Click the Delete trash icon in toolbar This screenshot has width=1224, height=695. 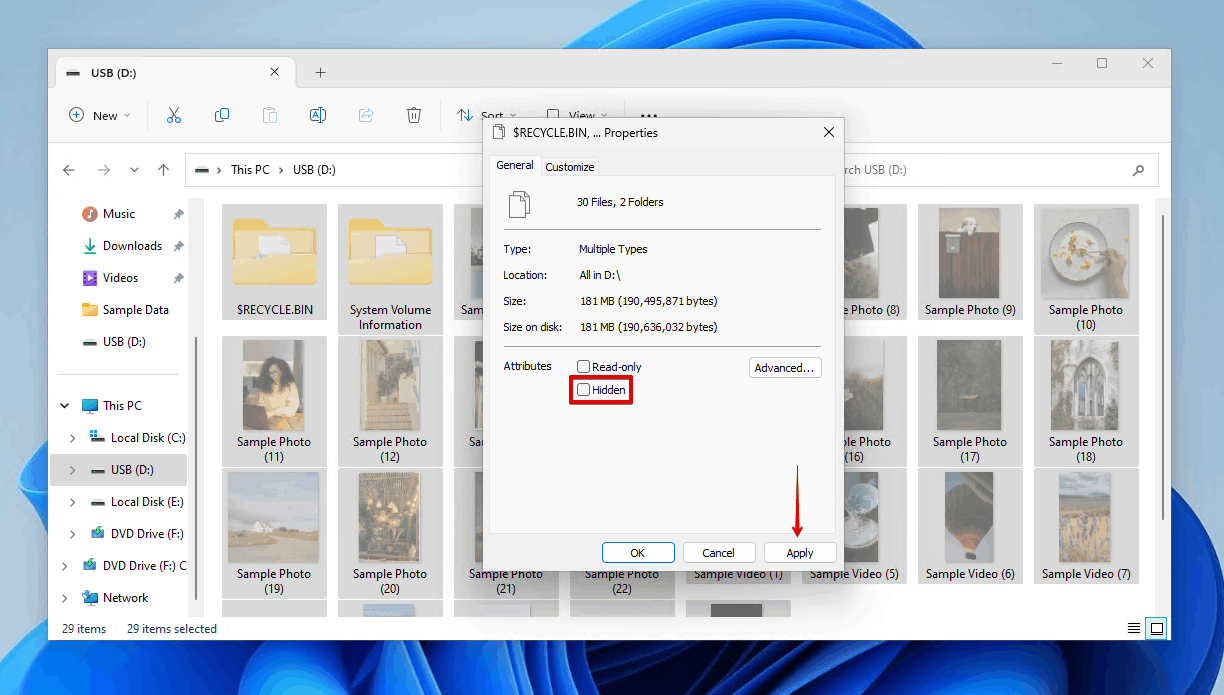coord(414,115)
